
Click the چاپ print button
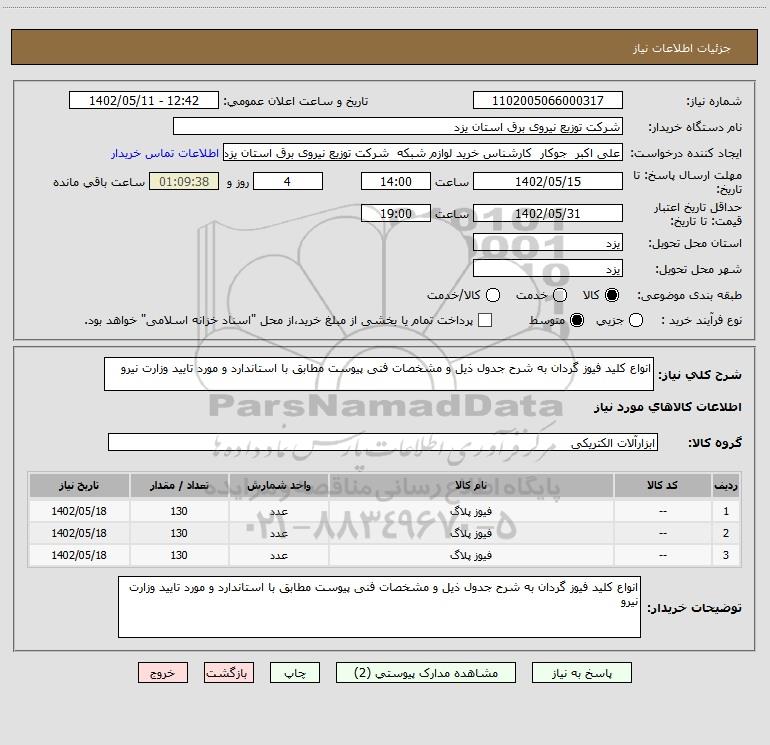click(x=295, y=673)
